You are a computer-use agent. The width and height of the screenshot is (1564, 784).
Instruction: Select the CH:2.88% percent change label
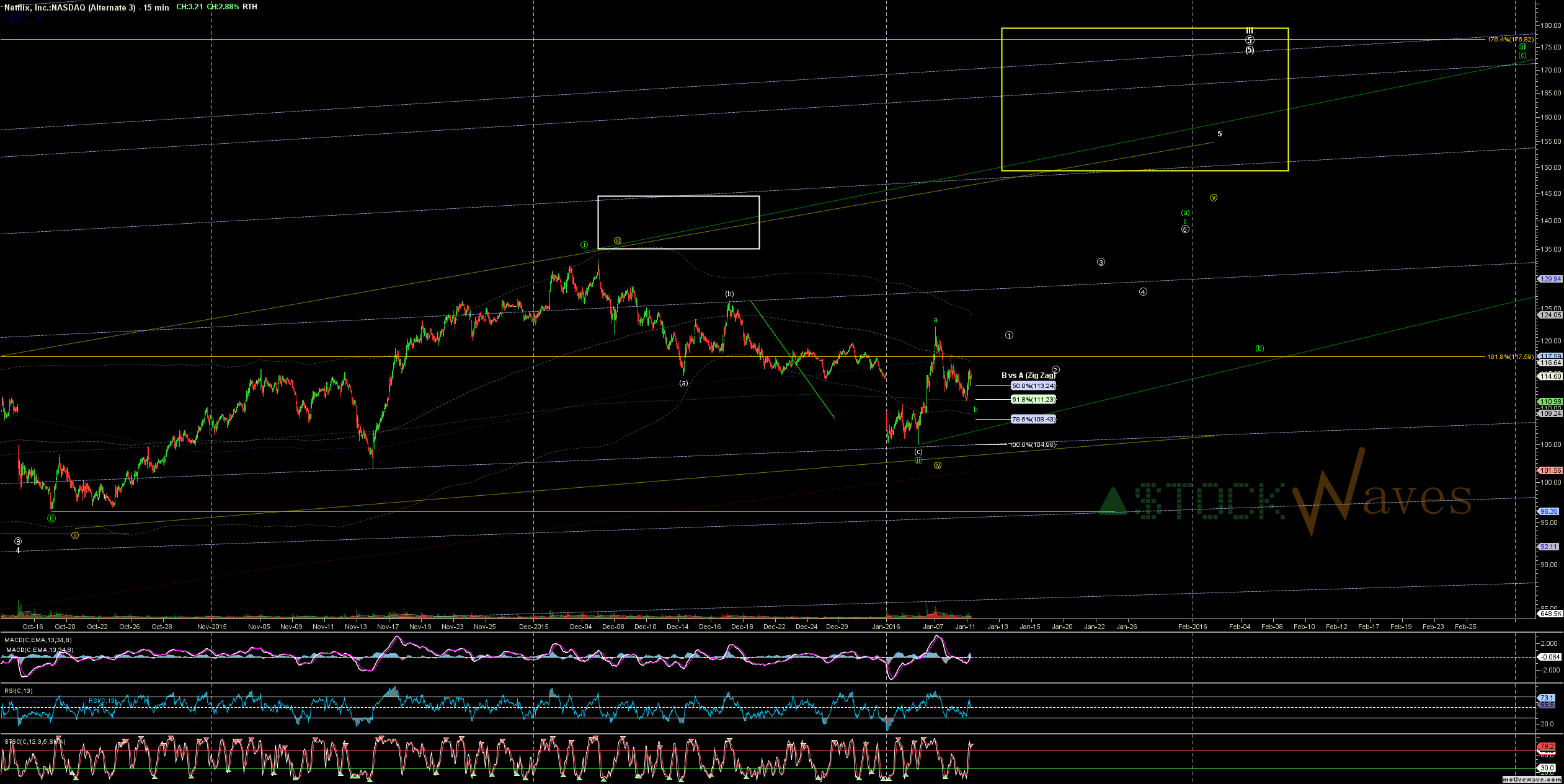[223, 7]
